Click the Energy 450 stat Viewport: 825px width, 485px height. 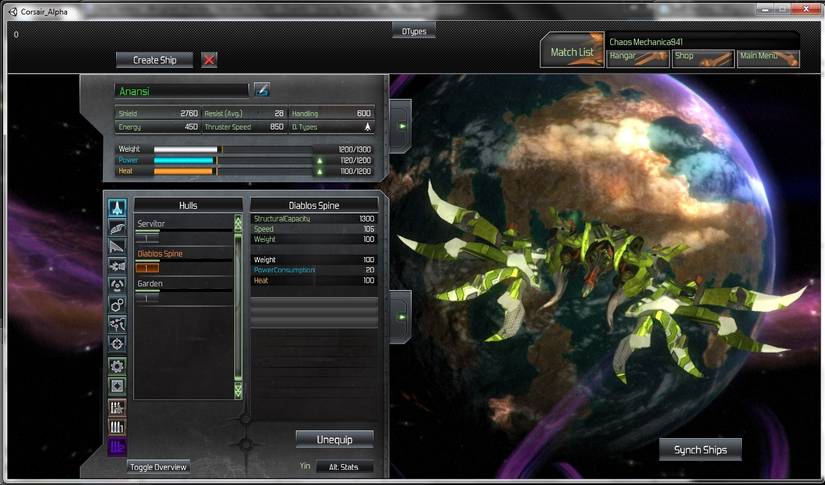click(158, 127)
